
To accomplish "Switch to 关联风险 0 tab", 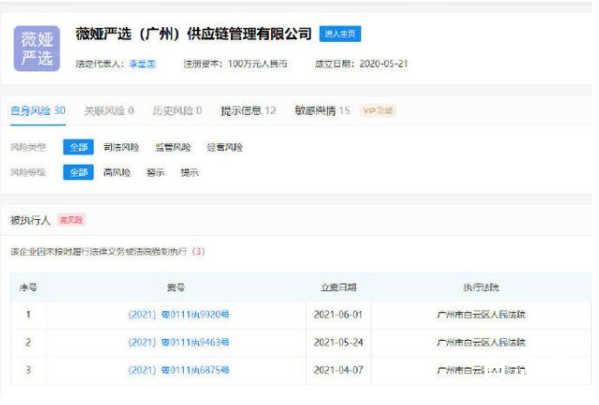I will 109,111.
